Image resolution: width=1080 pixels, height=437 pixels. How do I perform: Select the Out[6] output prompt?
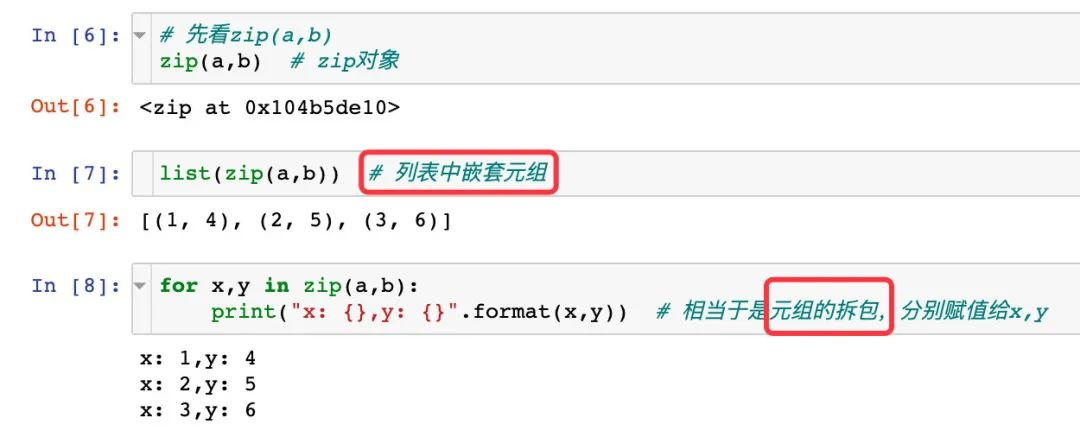(75, 106)
